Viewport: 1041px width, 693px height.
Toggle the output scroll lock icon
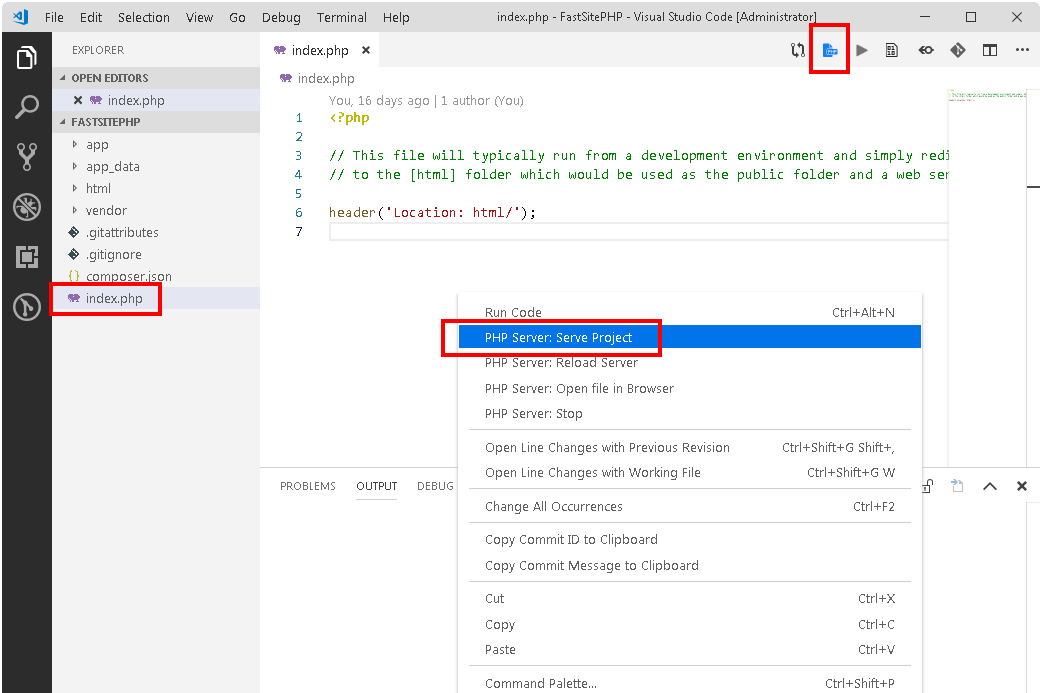tap(927, 486)
